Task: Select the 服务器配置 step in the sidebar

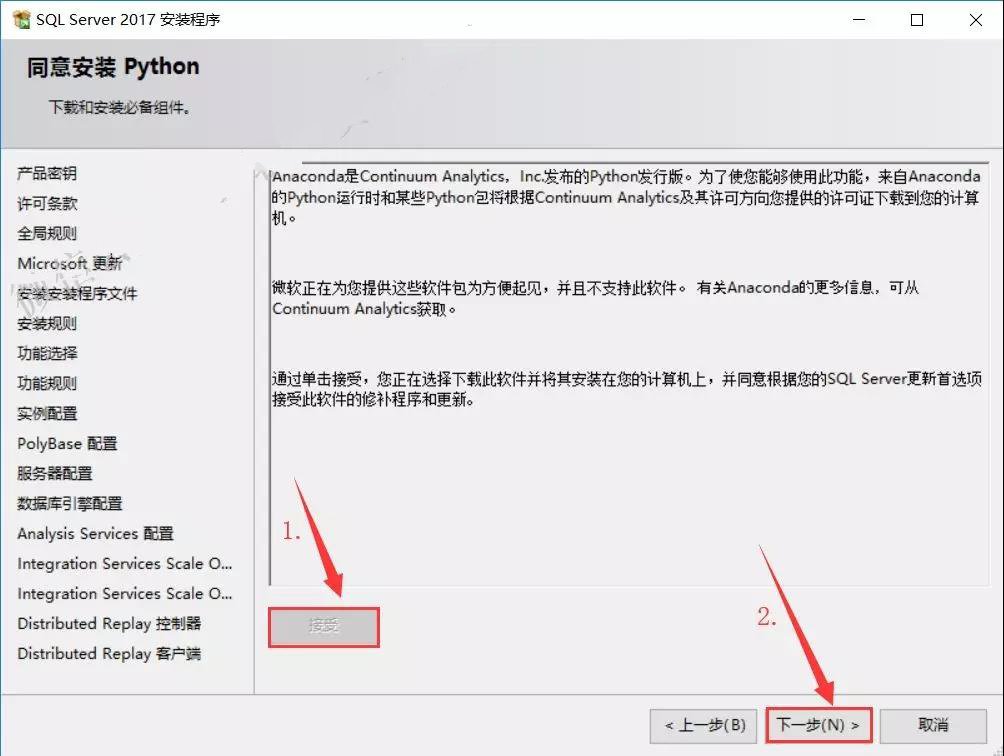Action: 54,474
